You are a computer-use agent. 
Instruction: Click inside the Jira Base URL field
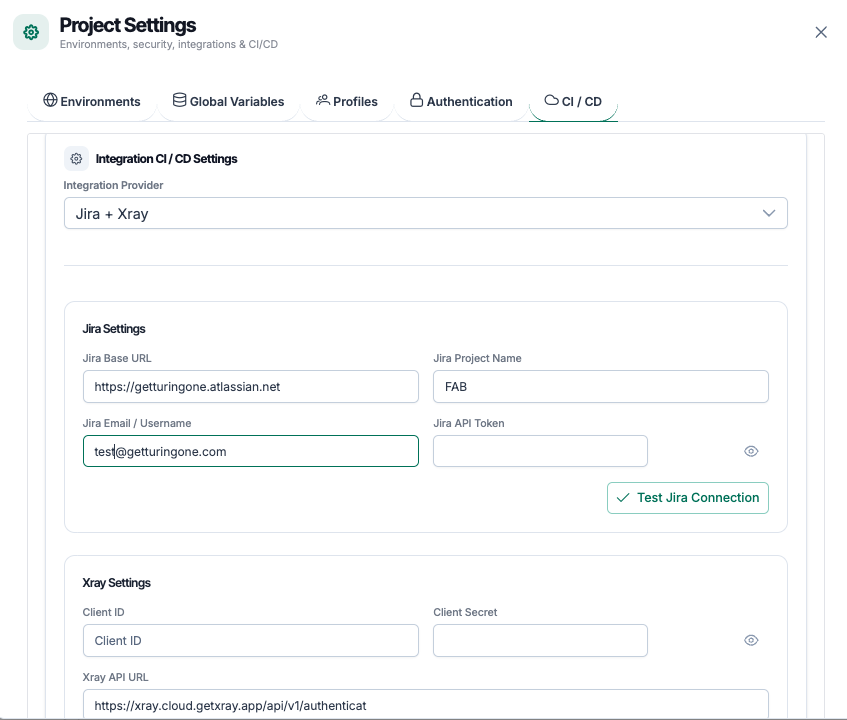250,386
